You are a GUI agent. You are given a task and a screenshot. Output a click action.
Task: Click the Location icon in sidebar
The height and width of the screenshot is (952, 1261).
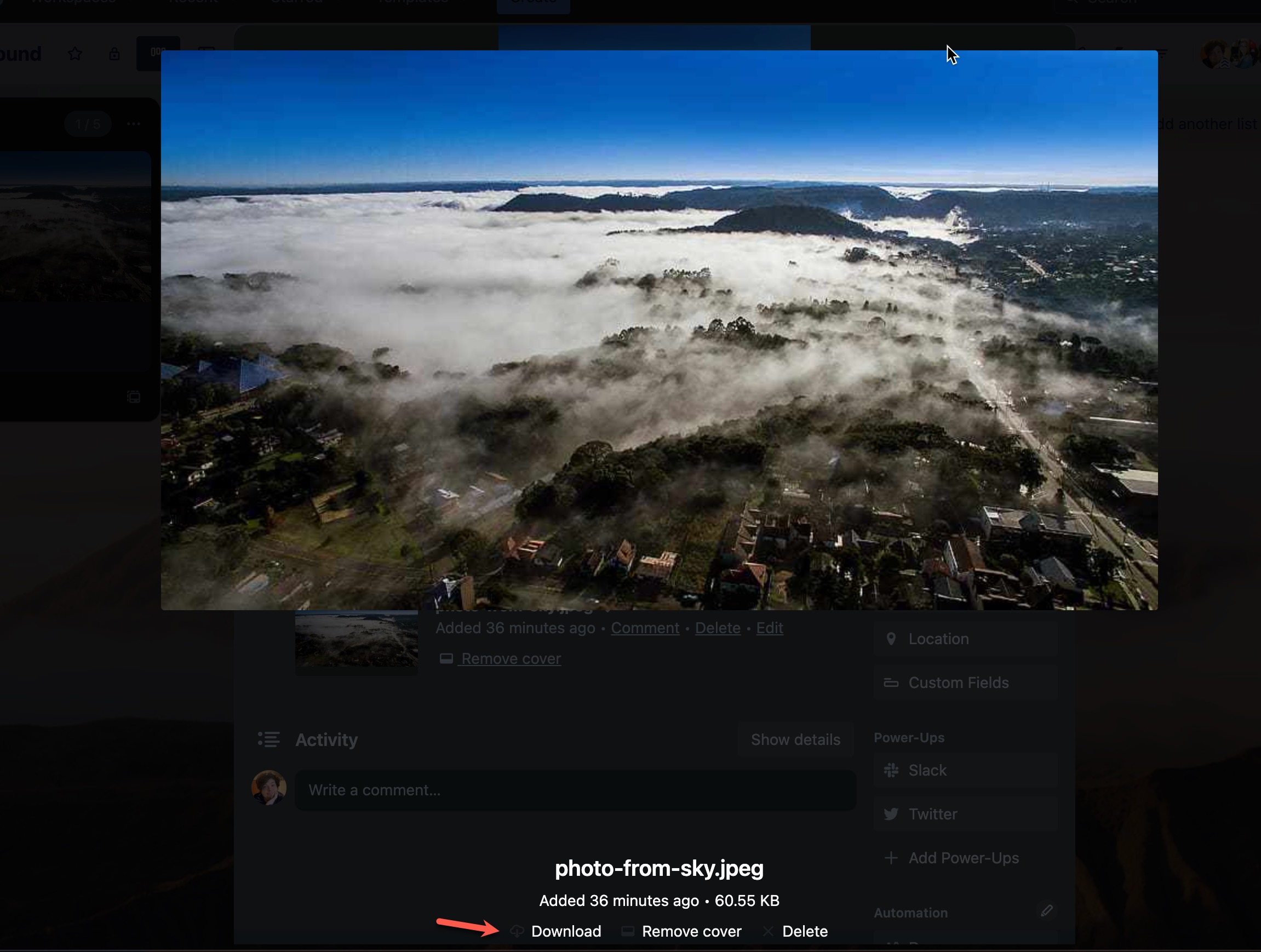click(x=891, y=639)
